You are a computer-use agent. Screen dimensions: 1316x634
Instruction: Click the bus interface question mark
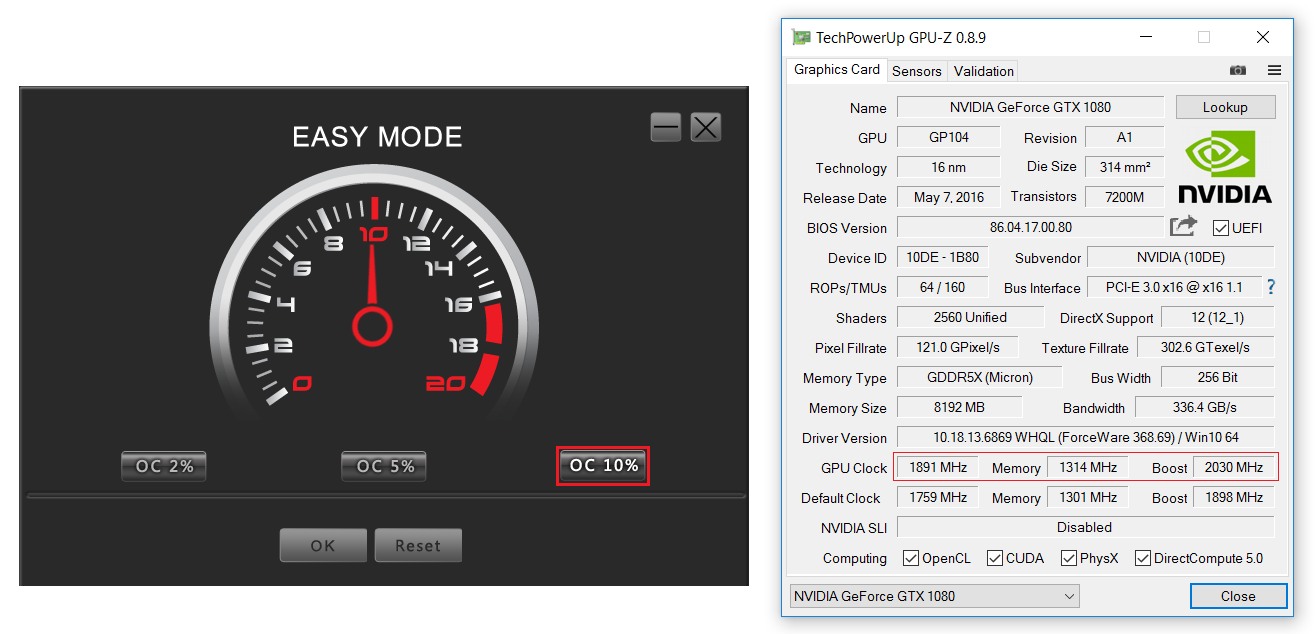tap(1271, 287)
